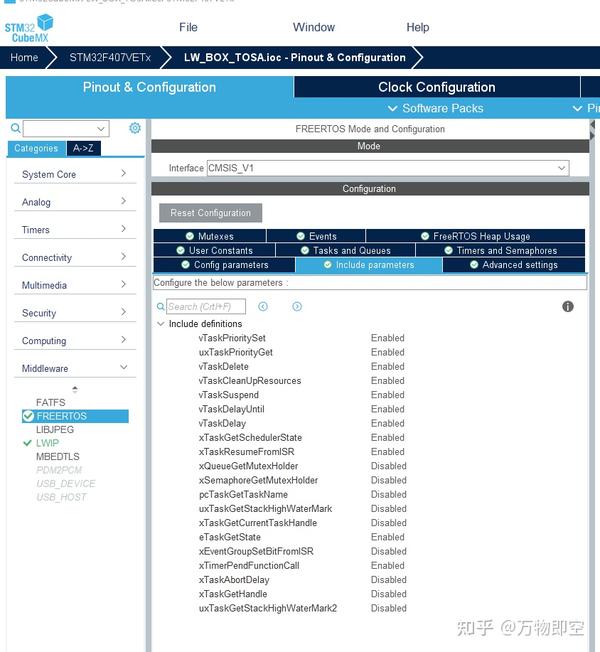Screen dimensions: 600x652
Task: Click the info icon above the parameters list
Action: point(568,306)
